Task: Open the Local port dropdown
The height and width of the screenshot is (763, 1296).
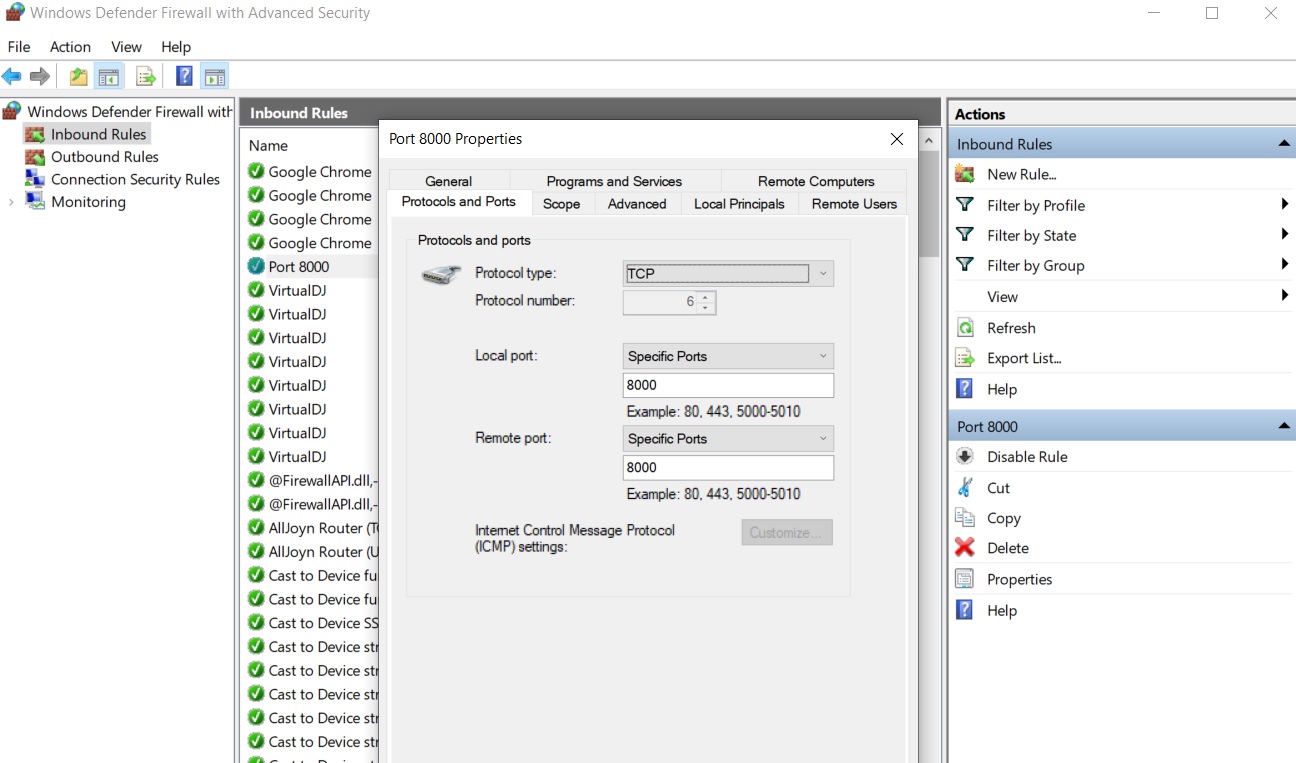Action: 728,356
